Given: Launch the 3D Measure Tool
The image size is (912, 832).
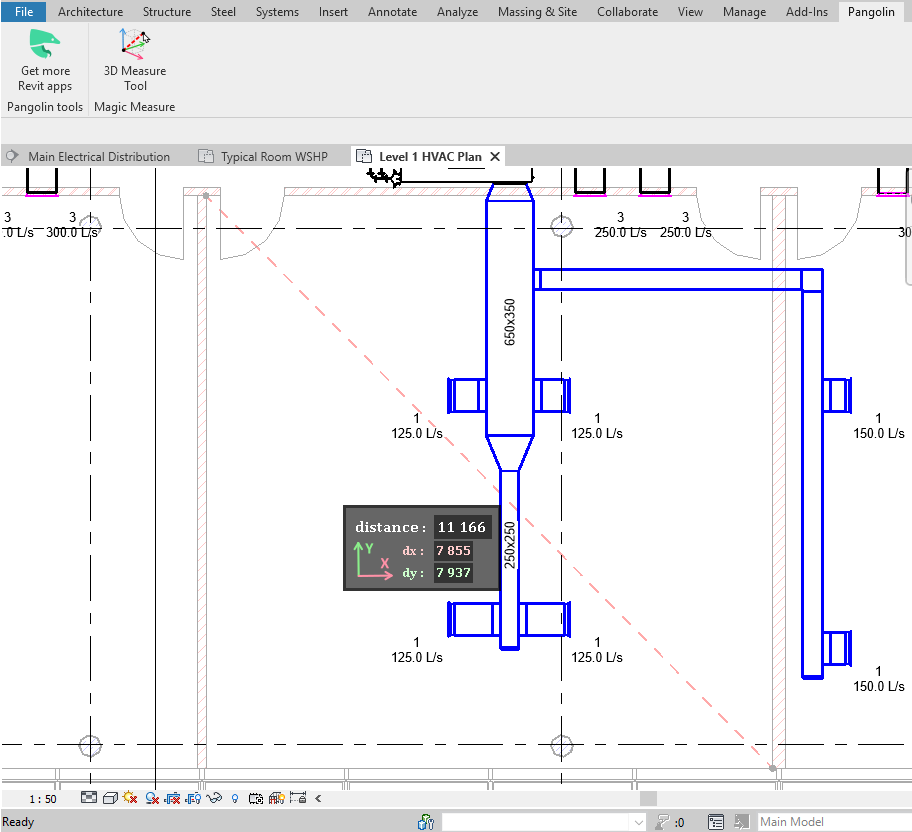Looking at the screenshot, I should click(134, 60).
